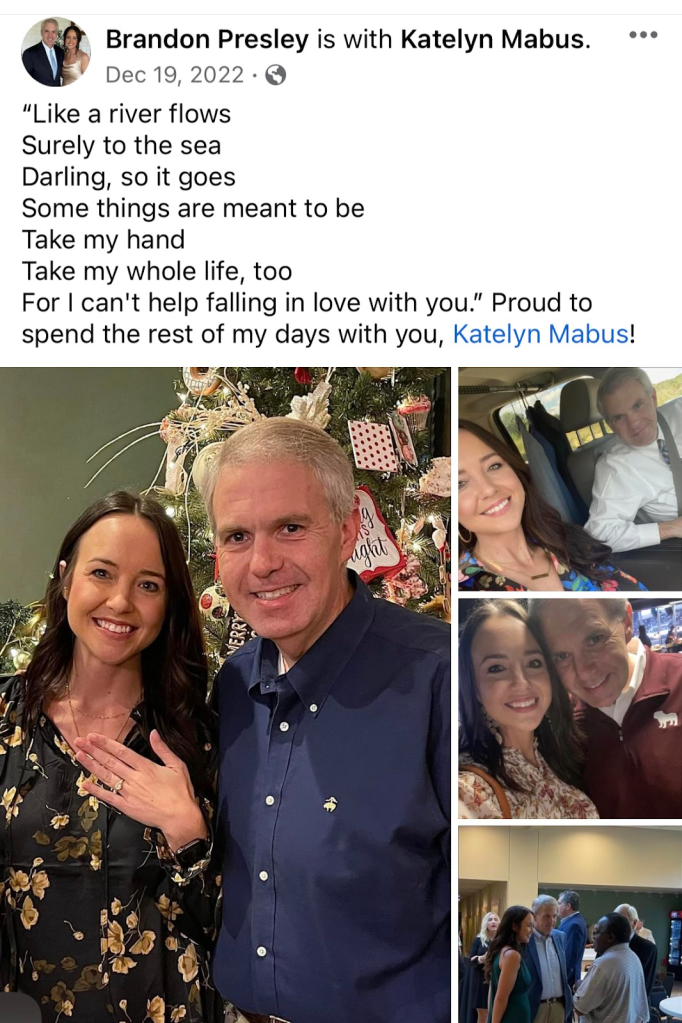Image resolution: width=682 pixels, height=1023 pixels.
Task: Tap the 'Take my whole life, too' line
Action: (x=157, y=271)
